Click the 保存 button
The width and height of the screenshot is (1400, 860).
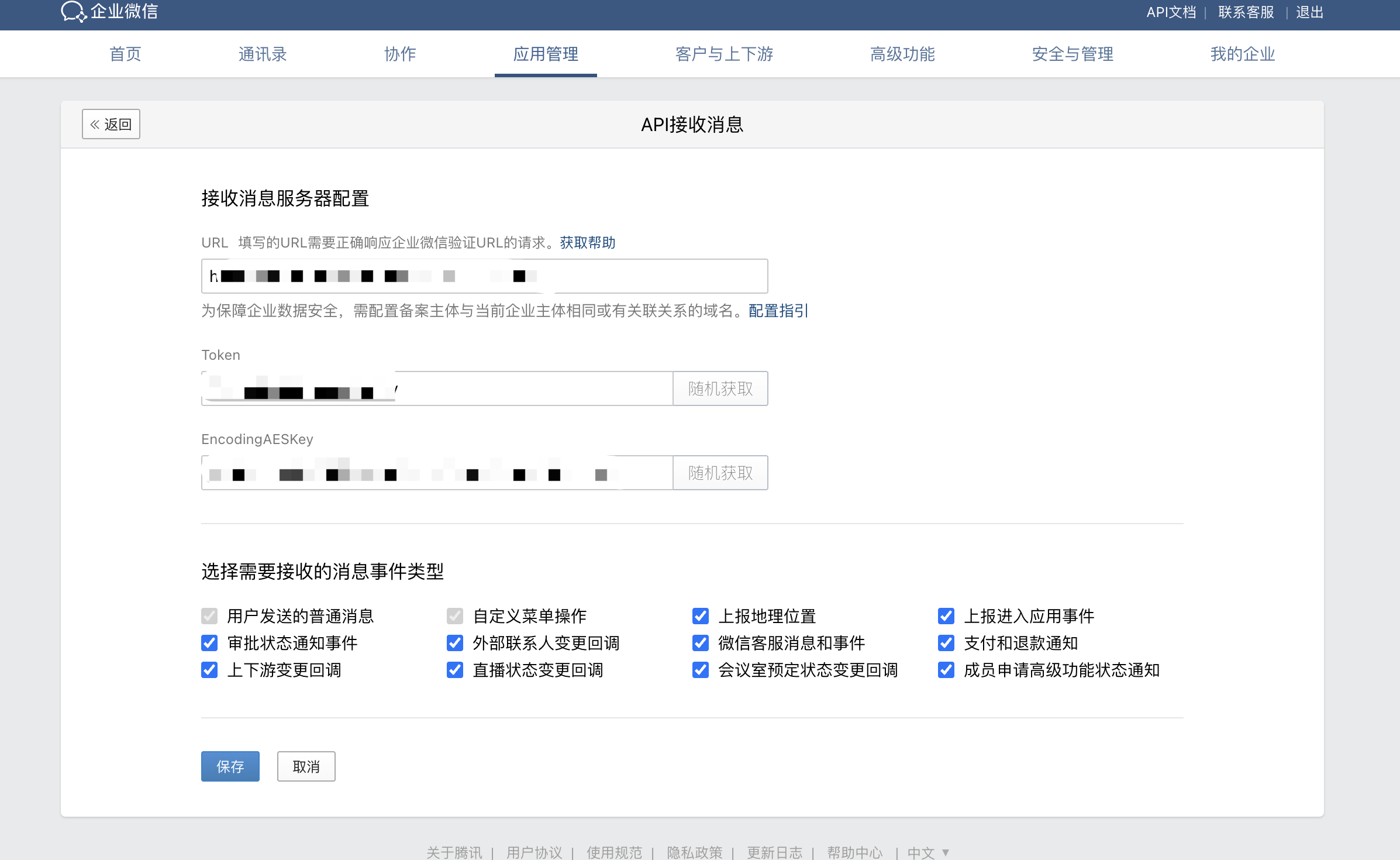tap(230, 766)
